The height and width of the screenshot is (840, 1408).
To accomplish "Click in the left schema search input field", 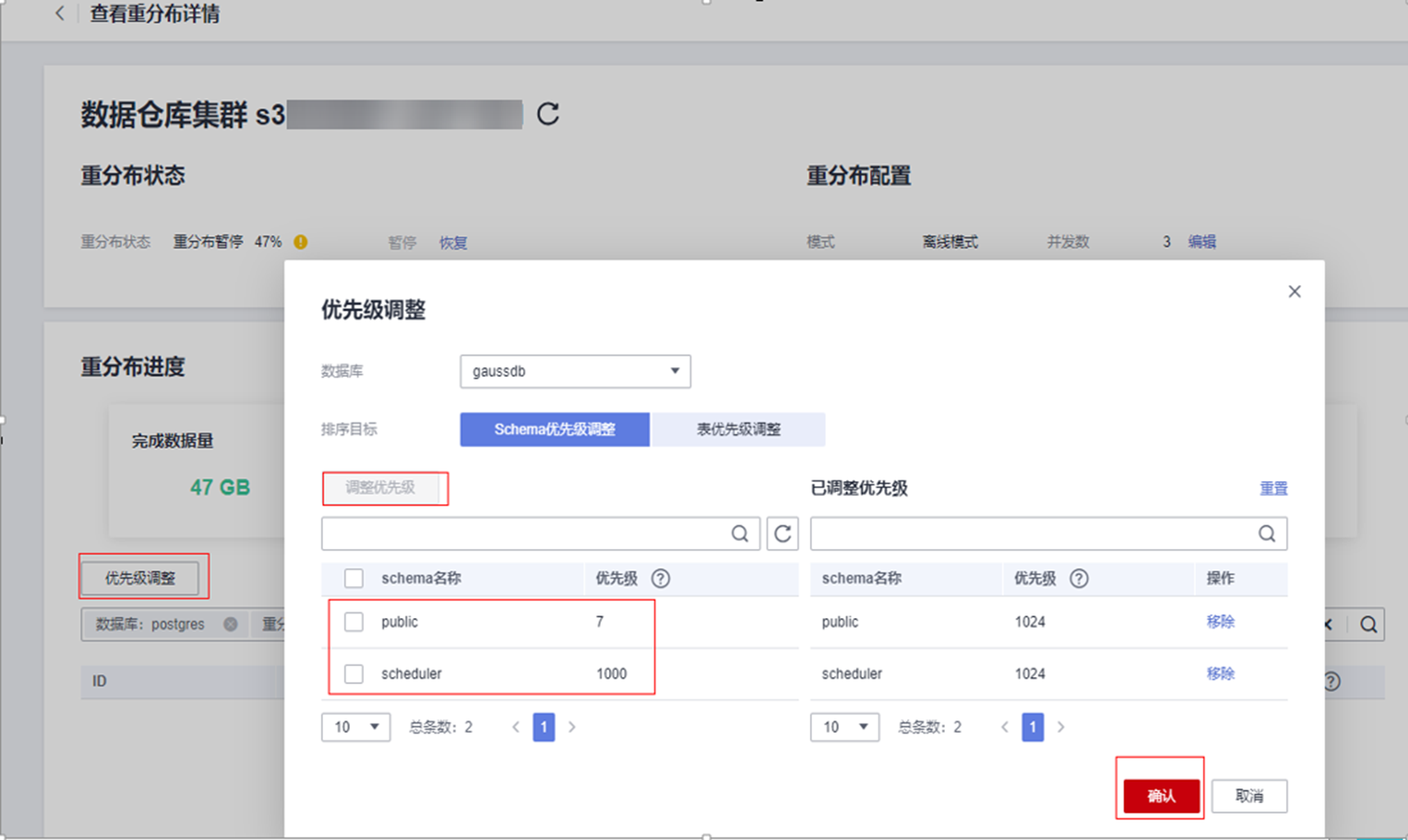I will (525, 534).
